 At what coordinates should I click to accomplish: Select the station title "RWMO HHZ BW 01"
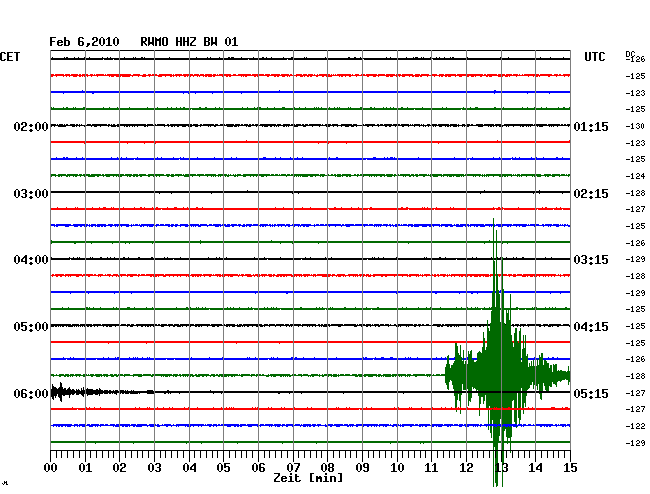[x=189, y=42]
